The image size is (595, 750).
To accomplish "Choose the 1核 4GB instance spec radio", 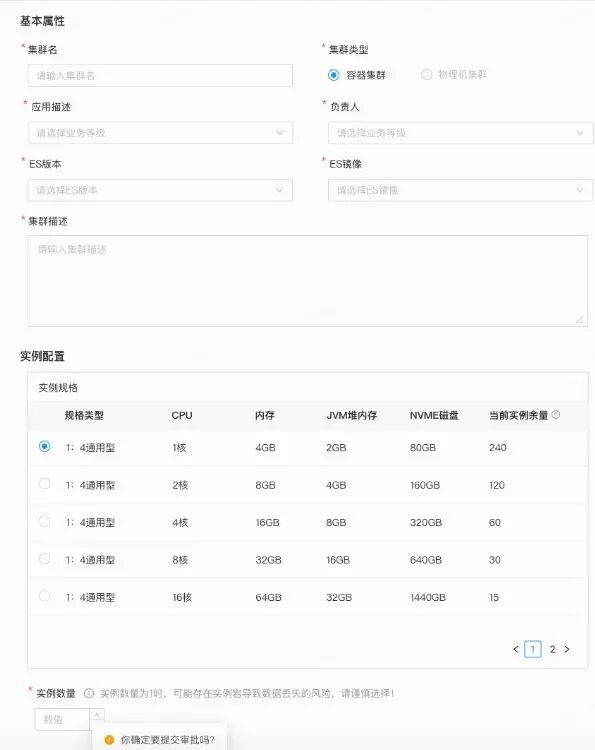I will (44, 446).
